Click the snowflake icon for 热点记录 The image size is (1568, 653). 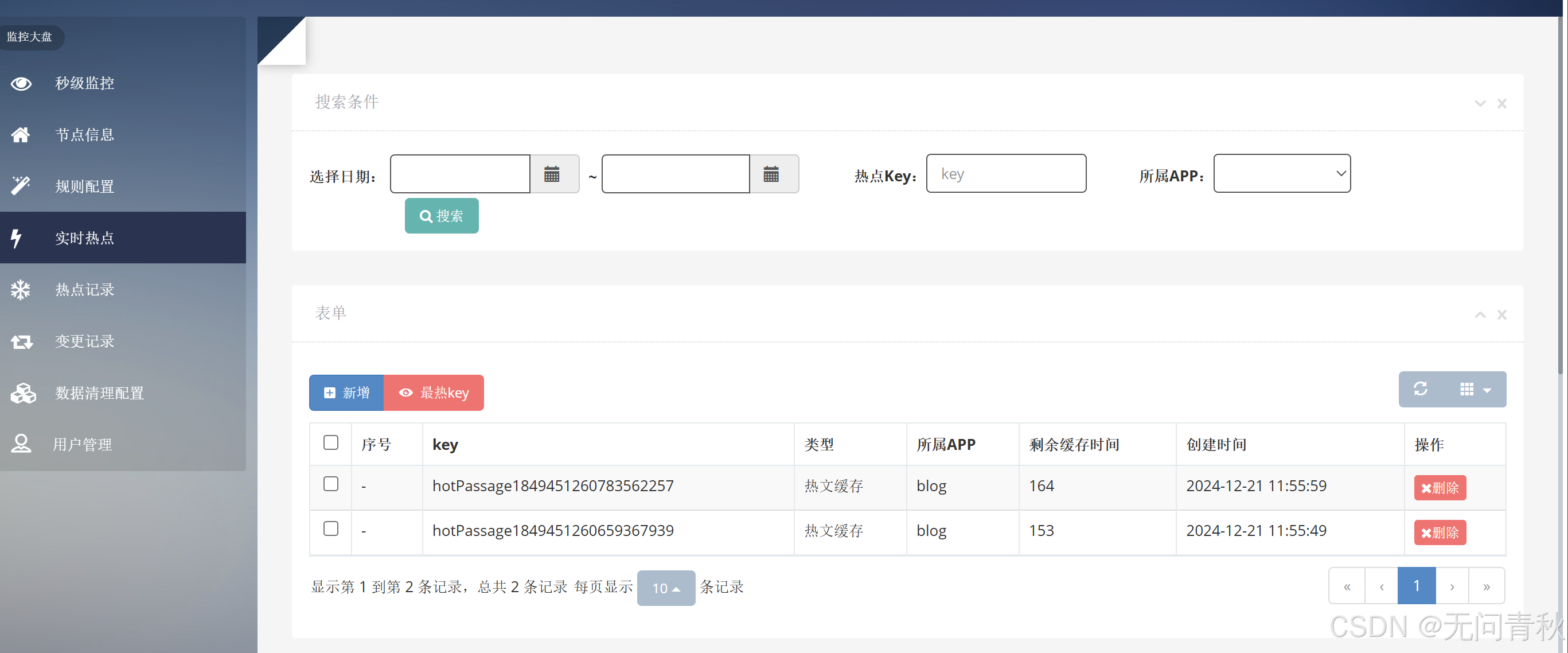[x=21, y=290]
